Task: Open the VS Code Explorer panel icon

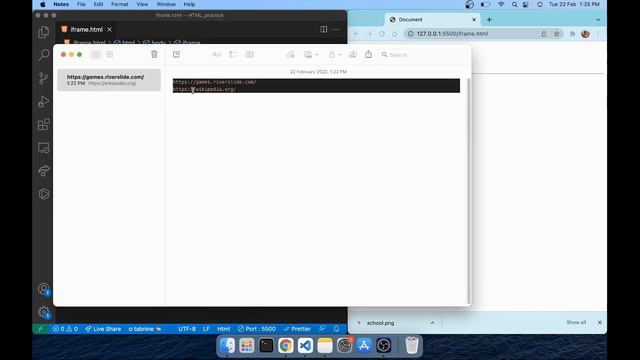Action: tap(44, 32)
